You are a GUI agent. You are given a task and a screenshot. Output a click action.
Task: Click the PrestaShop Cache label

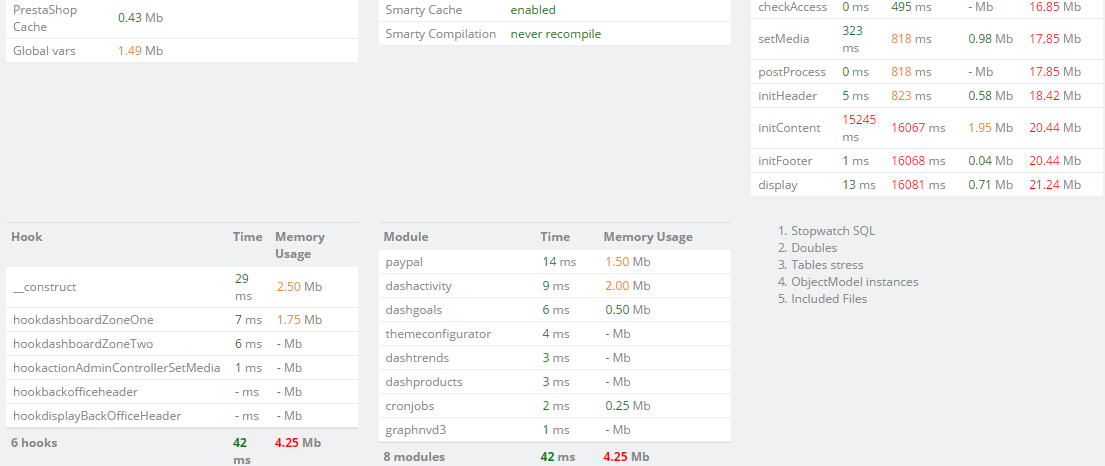tap(45, 18)
